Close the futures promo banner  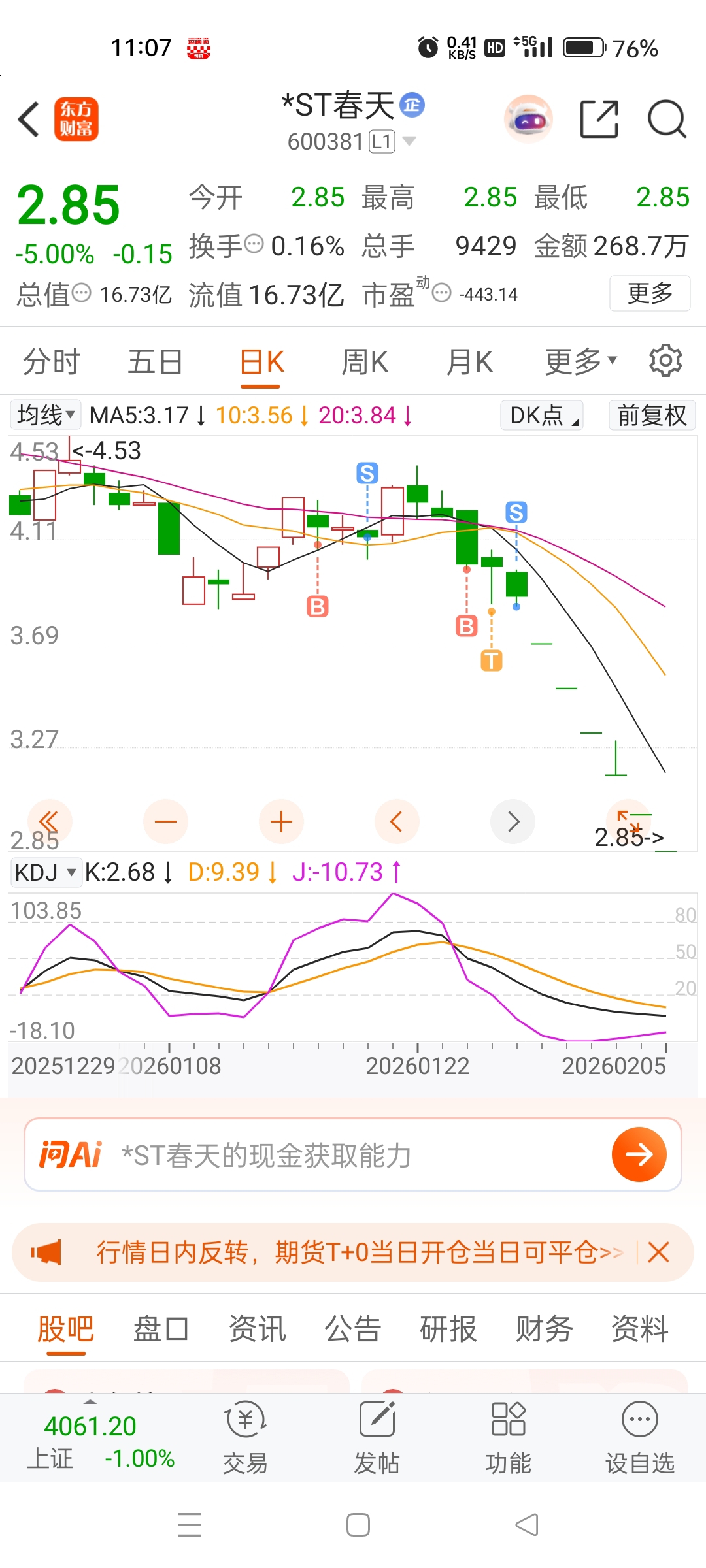658,1252
